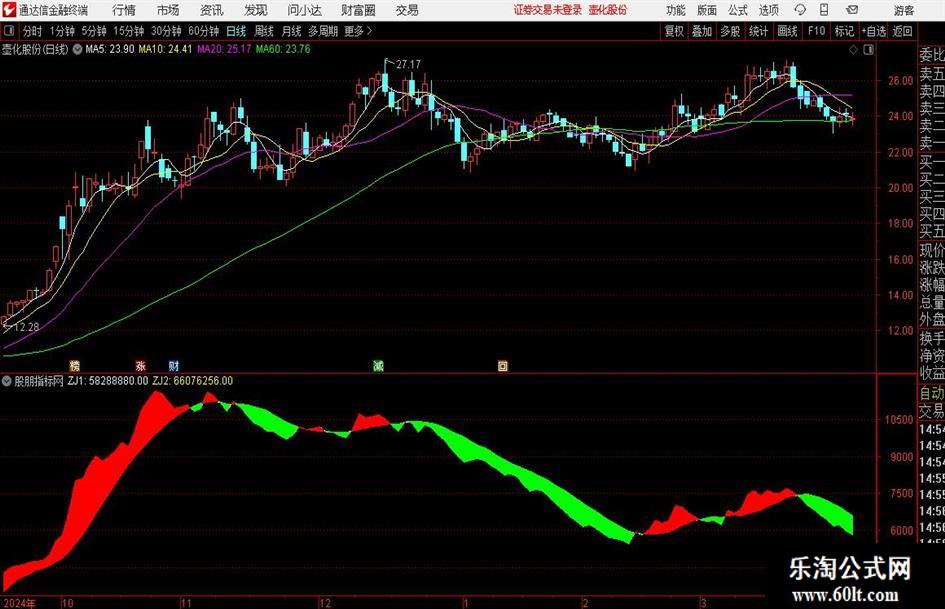Click the 游客 guest account label

[x=904, y=10]
